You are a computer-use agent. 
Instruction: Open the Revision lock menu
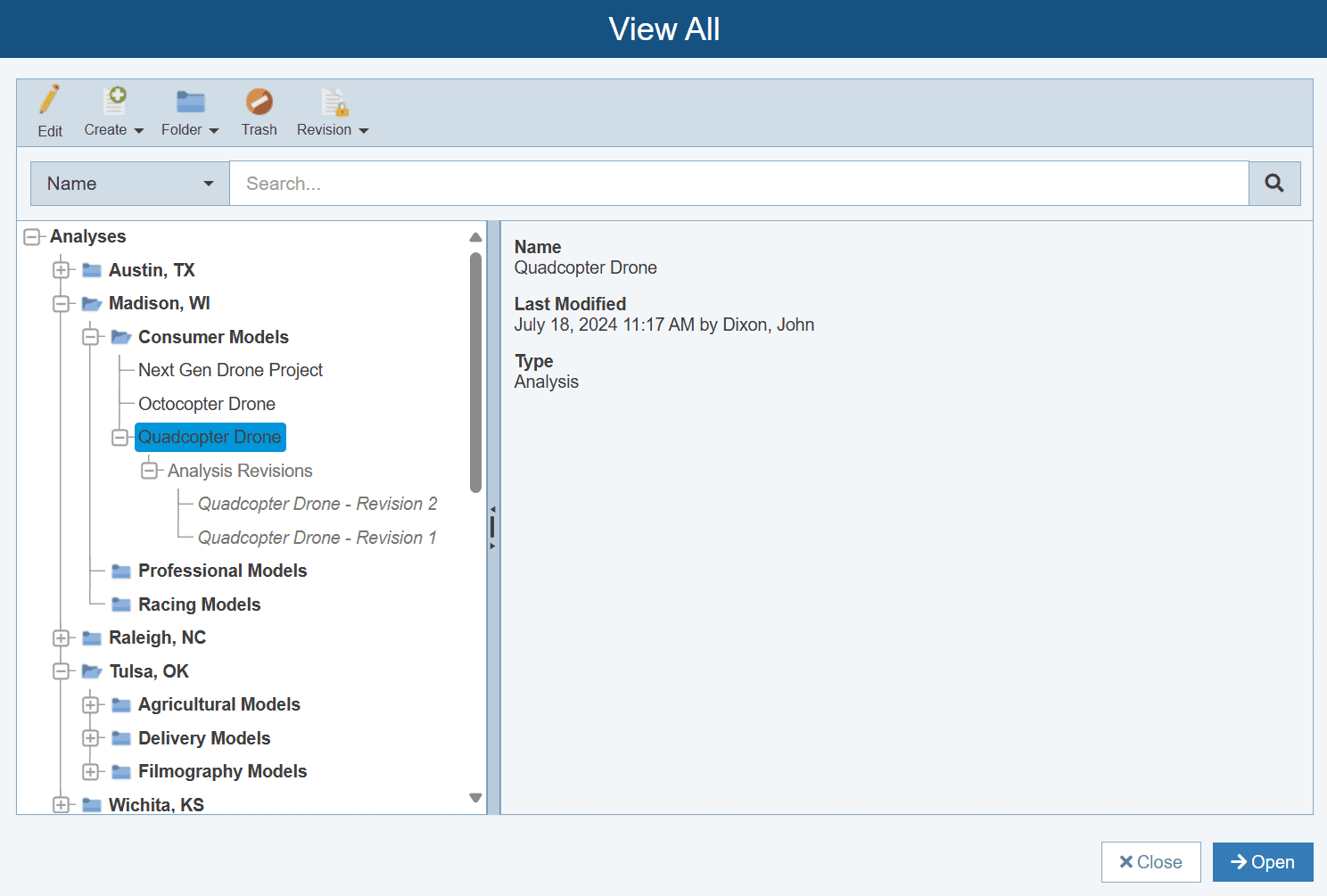coord(333,112)
